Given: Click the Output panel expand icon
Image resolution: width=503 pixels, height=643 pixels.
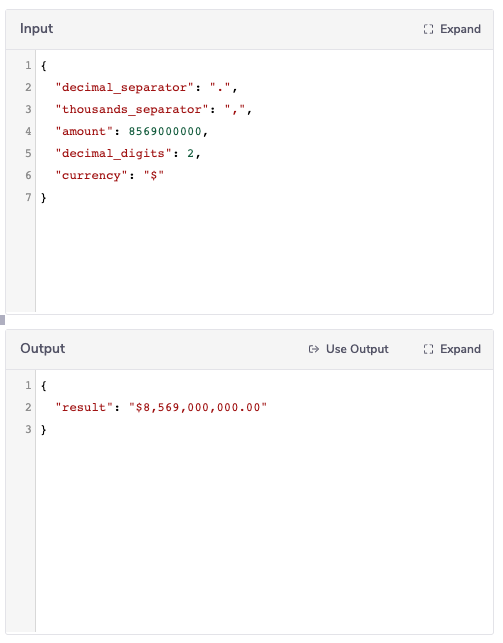Looking at the screenshot, I should (x=428, y=349).
